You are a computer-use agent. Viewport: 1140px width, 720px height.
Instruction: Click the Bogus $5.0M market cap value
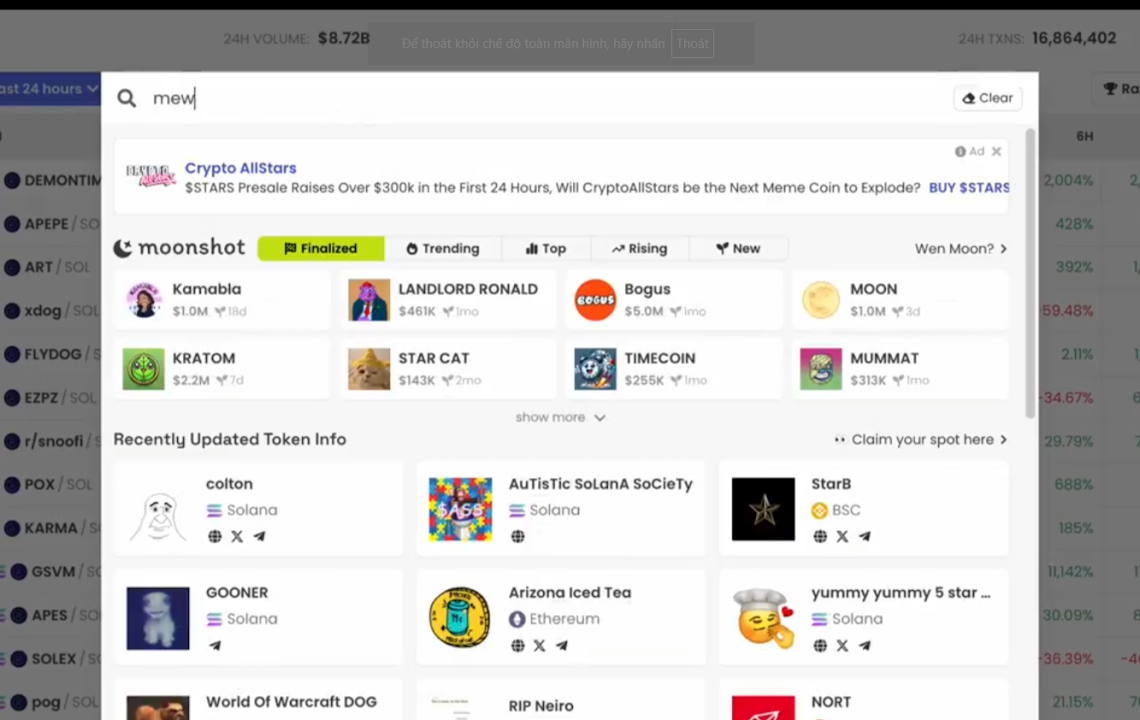(x=643, y=311)
